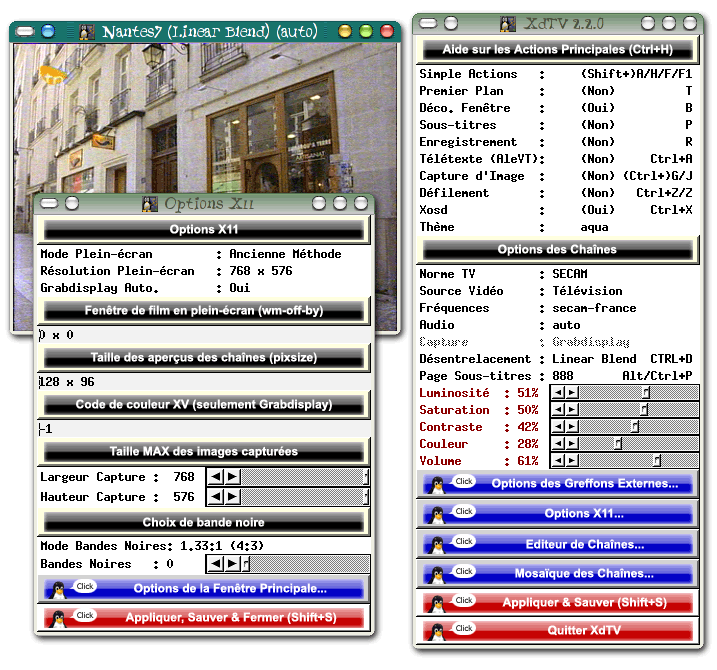The height and width of the screenshot is (670, 717).
Task: Toggle Grabdisplay Auto. option (Oui)
Action: [x=240, y=288]
